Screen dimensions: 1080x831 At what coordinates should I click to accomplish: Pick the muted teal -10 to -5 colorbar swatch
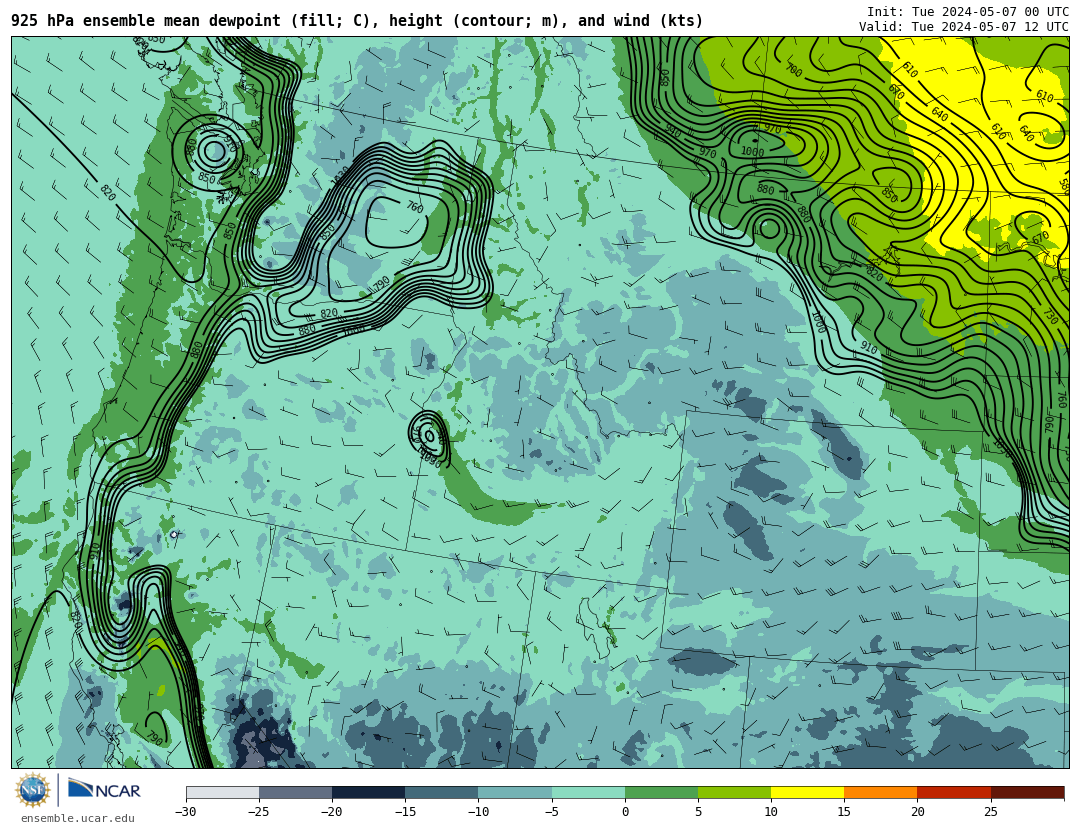pyautogui.click(x=515, y=792)
